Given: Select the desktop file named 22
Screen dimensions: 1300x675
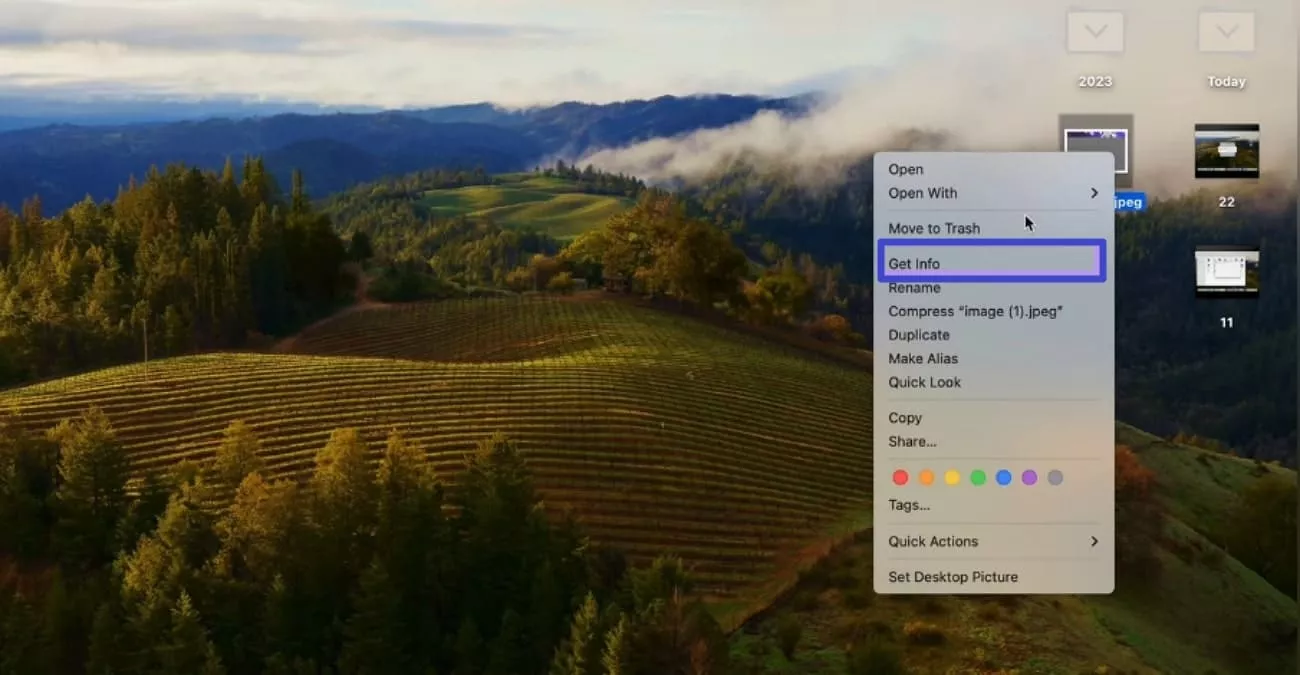Looking at the screenshot, I should [x=1226, y=152].
